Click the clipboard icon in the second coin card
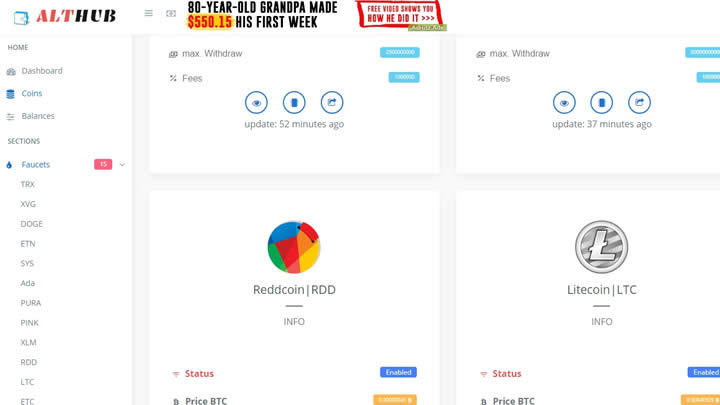This screenshot has height=405, width=720. (602, 102)
